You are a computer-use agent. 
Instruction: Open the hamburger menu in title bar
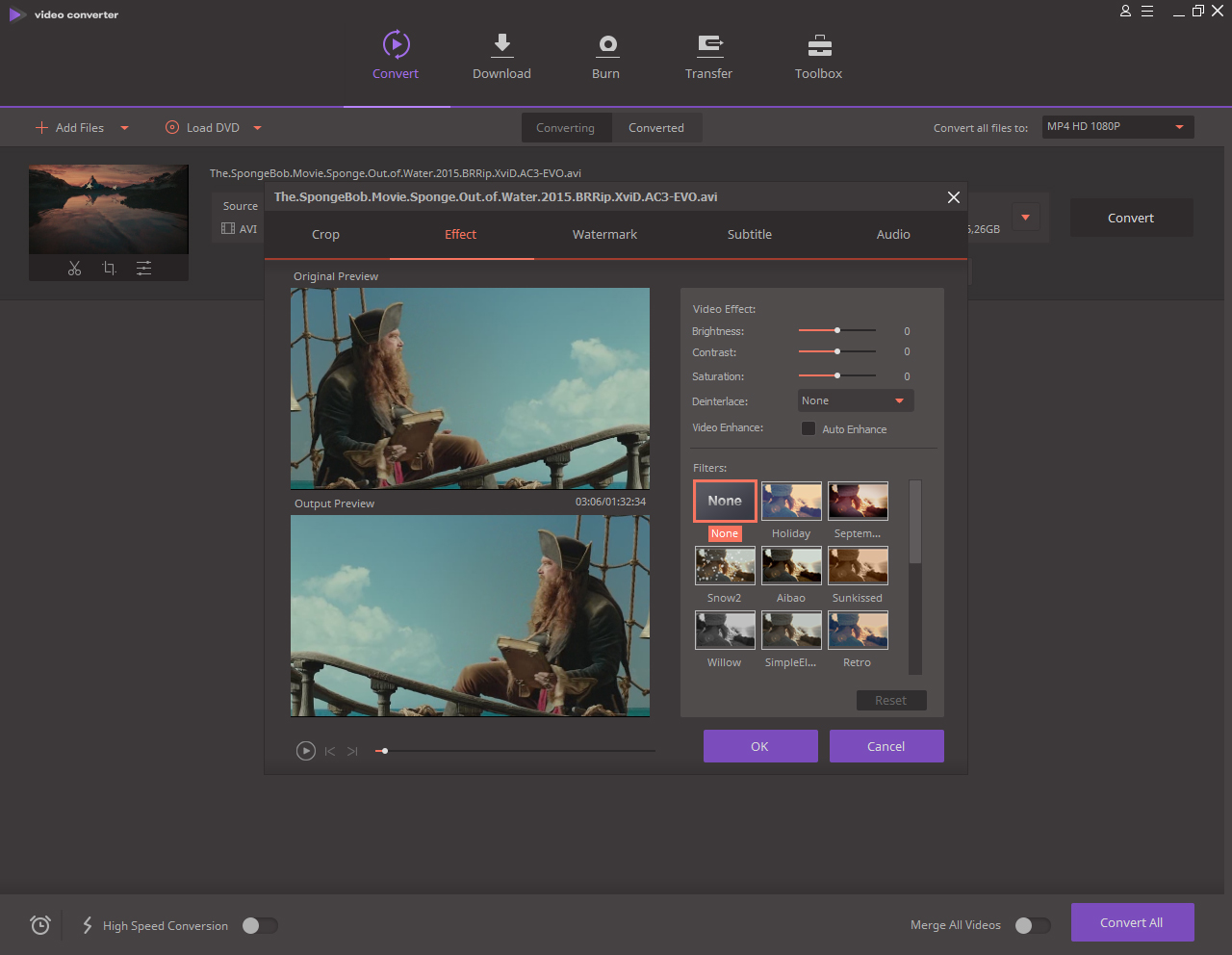[x=1147, y=12]
